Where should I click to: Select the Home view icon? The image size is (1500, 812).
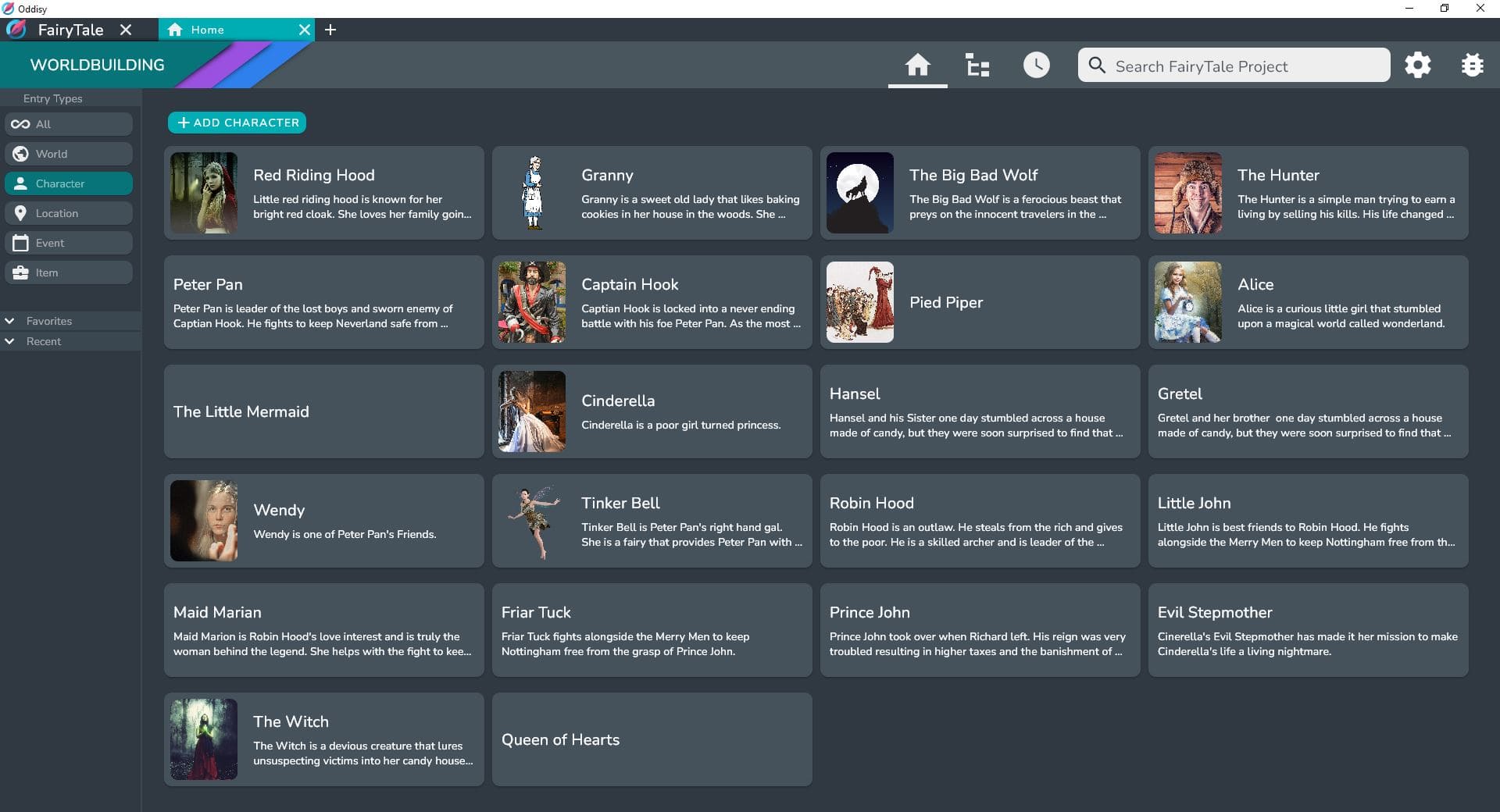pyautogui.click(x=918, y=66)
